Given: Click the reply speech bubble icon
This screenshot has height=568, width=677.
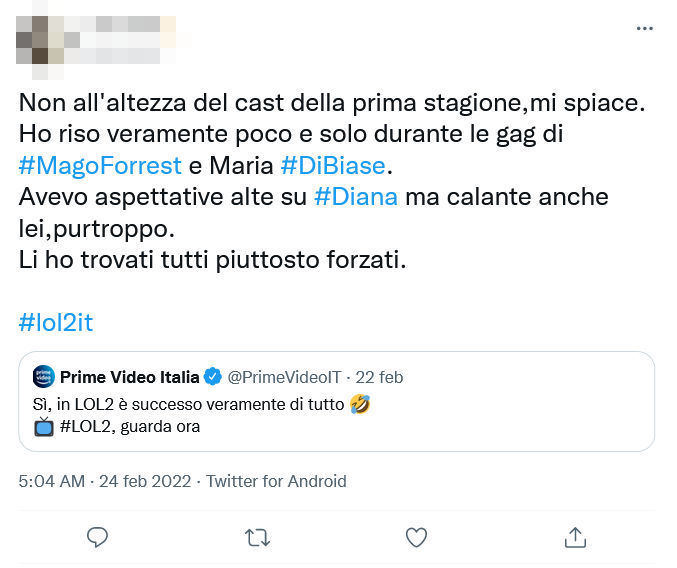Looking at the screenshot, I should pyautogui.click(x=97, y=537).
